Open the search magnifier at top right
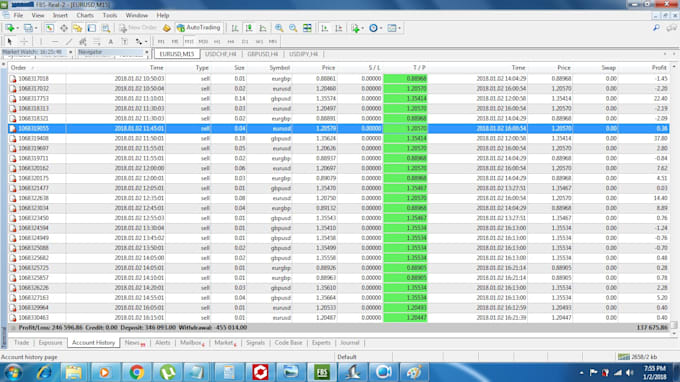680x382 pixels. pyautogui.click(x=656, y=28)
